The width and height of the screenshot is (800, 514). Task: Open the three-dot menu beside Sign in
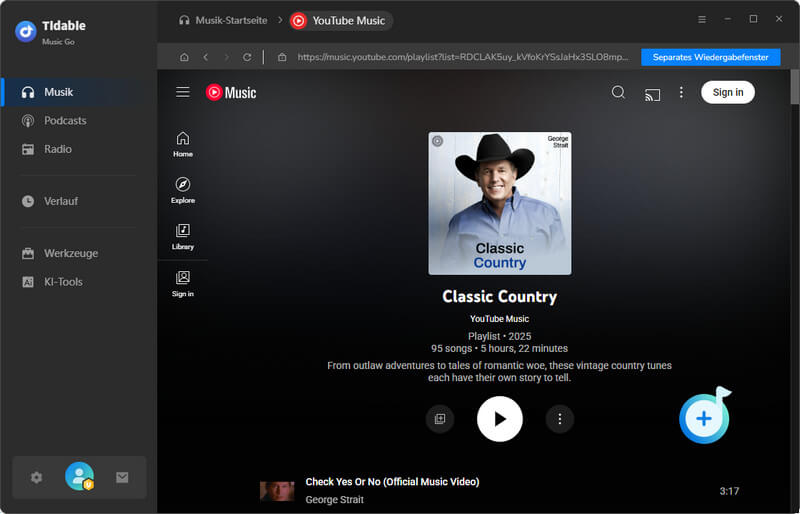pos(681,92)
